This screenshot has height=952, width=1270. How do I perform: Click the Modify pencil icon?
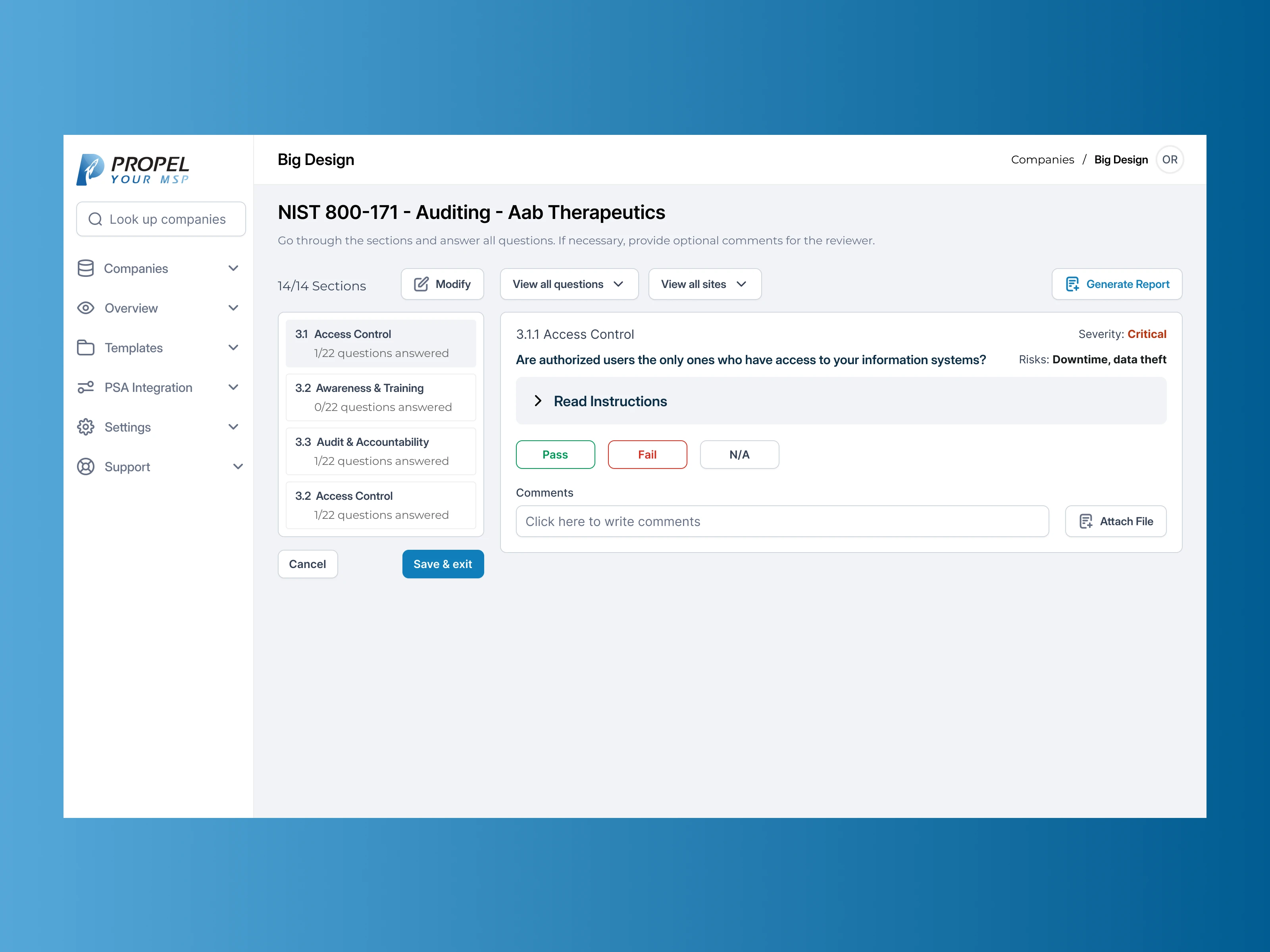pyautogui.click(x=421, y=284)
